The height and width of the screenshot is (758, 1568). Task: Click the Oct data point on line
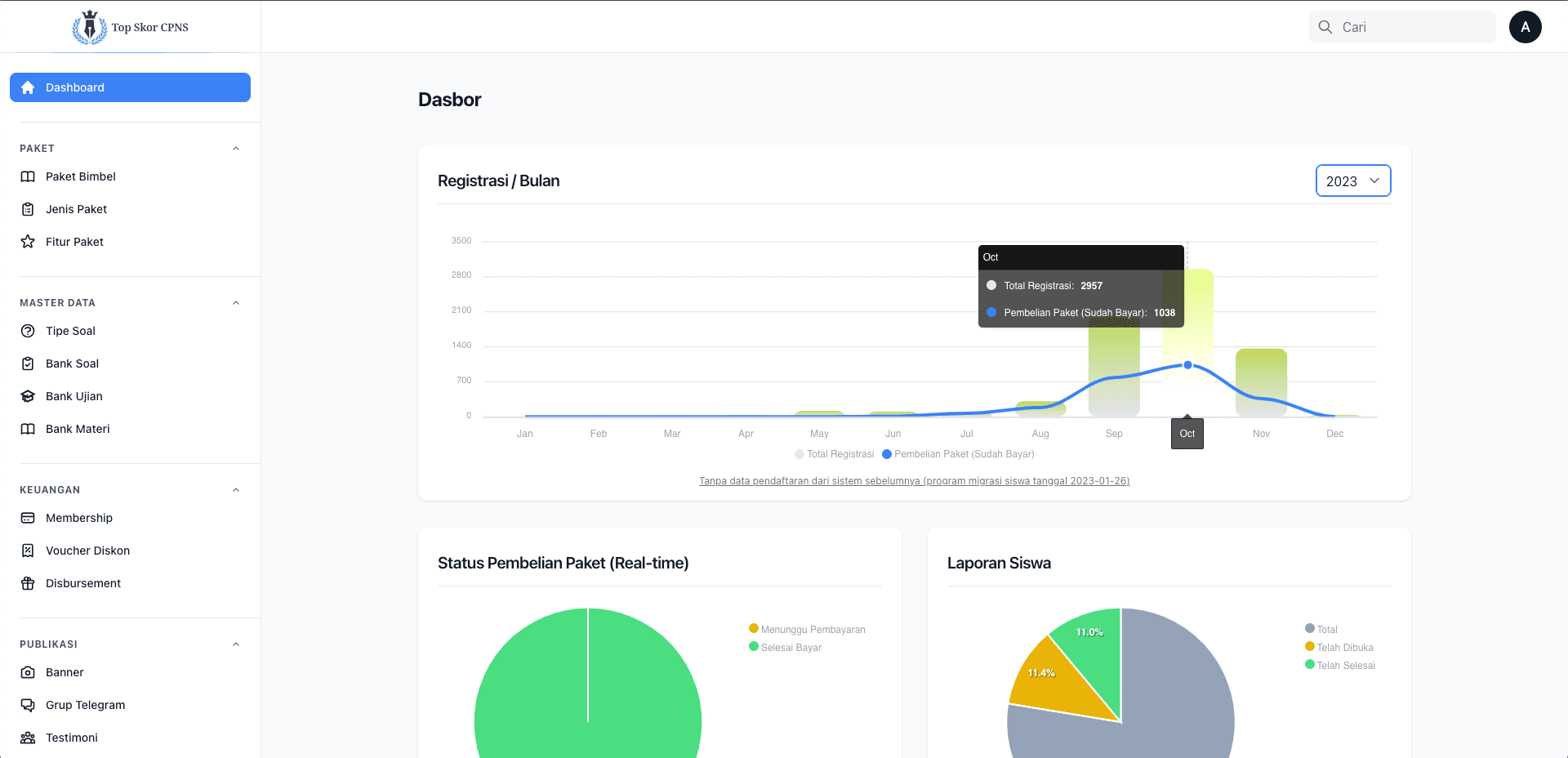[1187, 365]
